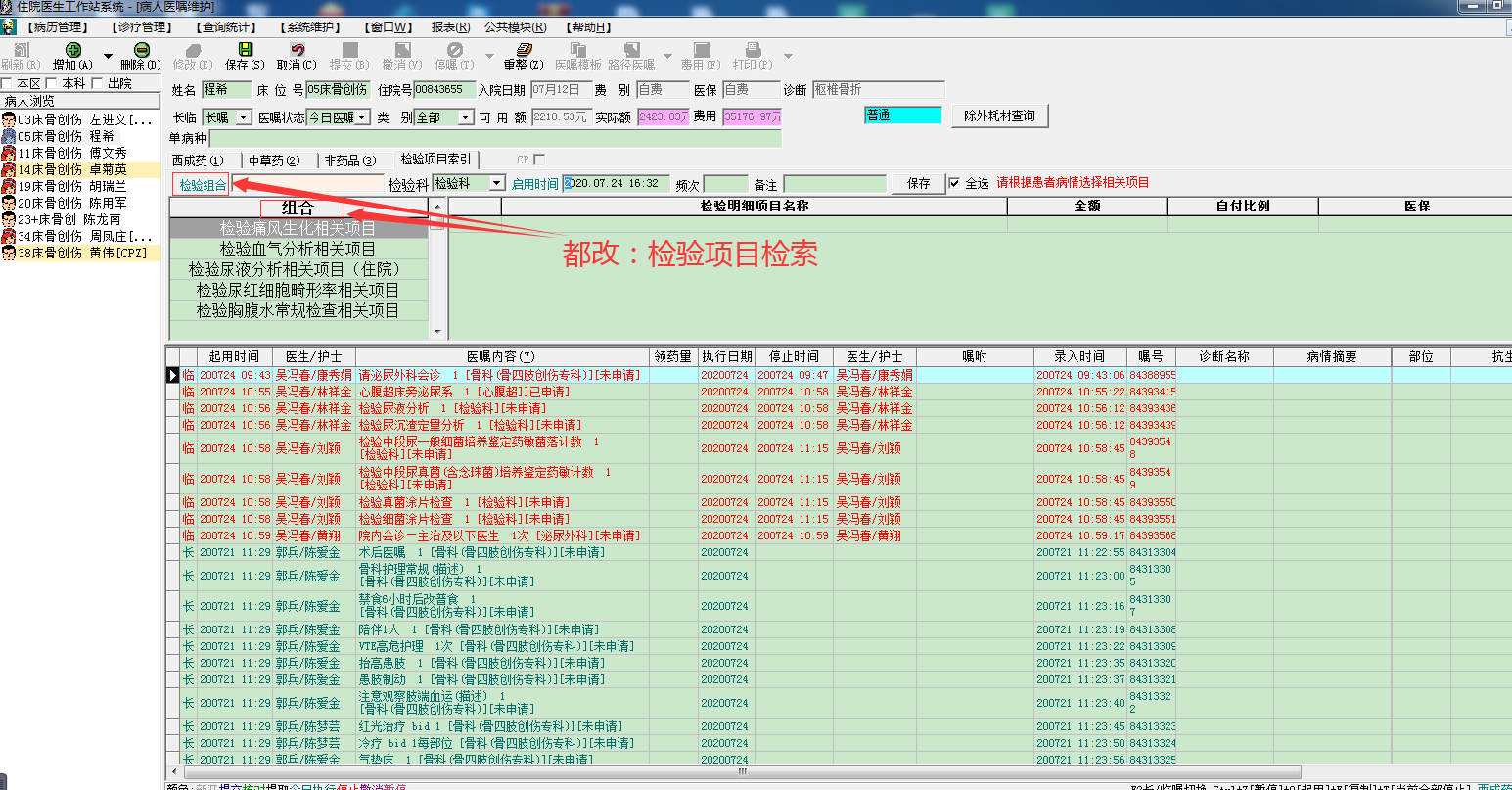
Task: Uncheck the 全选 select-all checkbox
Action: (x=954, y=183)
